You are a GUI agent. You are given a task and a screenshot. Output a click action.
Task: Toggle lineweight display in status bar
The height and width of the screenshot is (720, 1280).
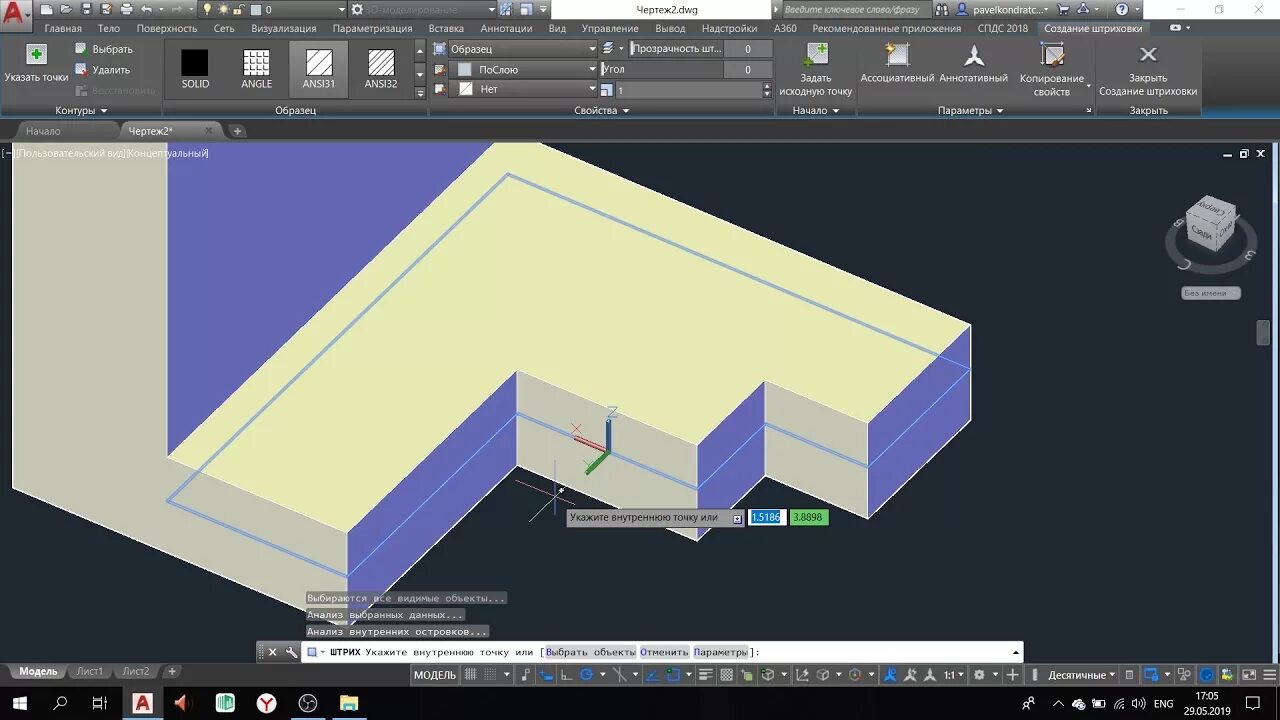[x=706, y=675]
